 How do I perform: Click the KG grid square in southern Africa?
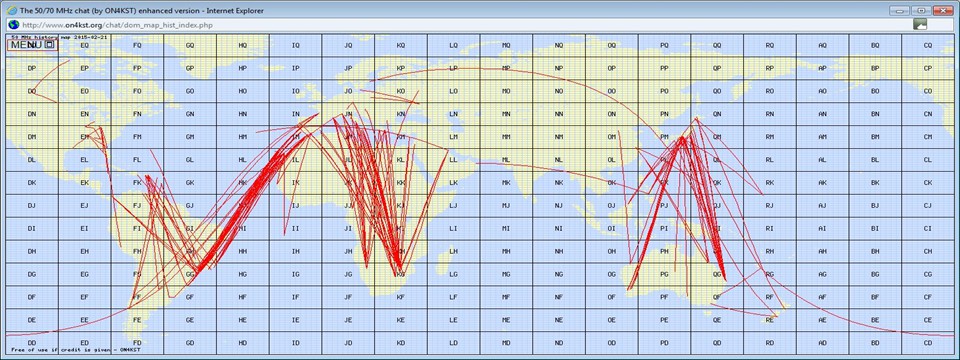pos(401,274)
